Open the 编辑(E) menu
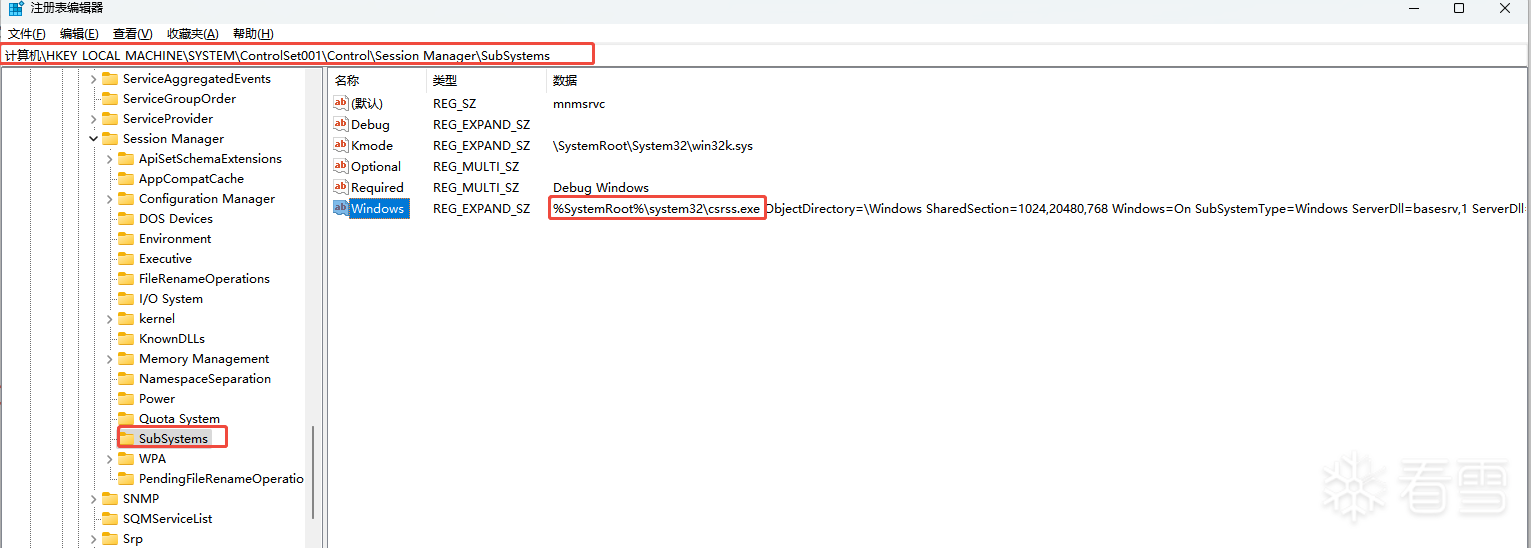The image size is (1531, 548). [79, 34]
